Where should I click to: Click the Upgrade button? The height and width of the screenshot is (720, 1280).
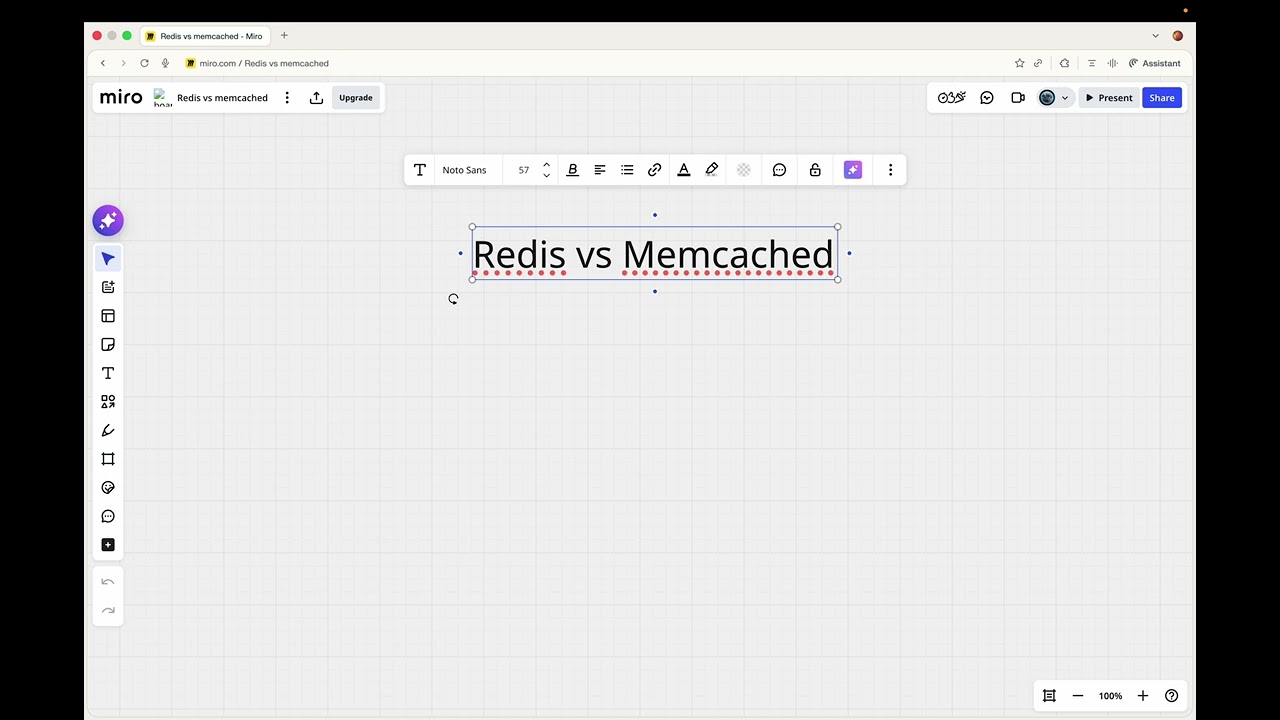click(x=356, y=98)
